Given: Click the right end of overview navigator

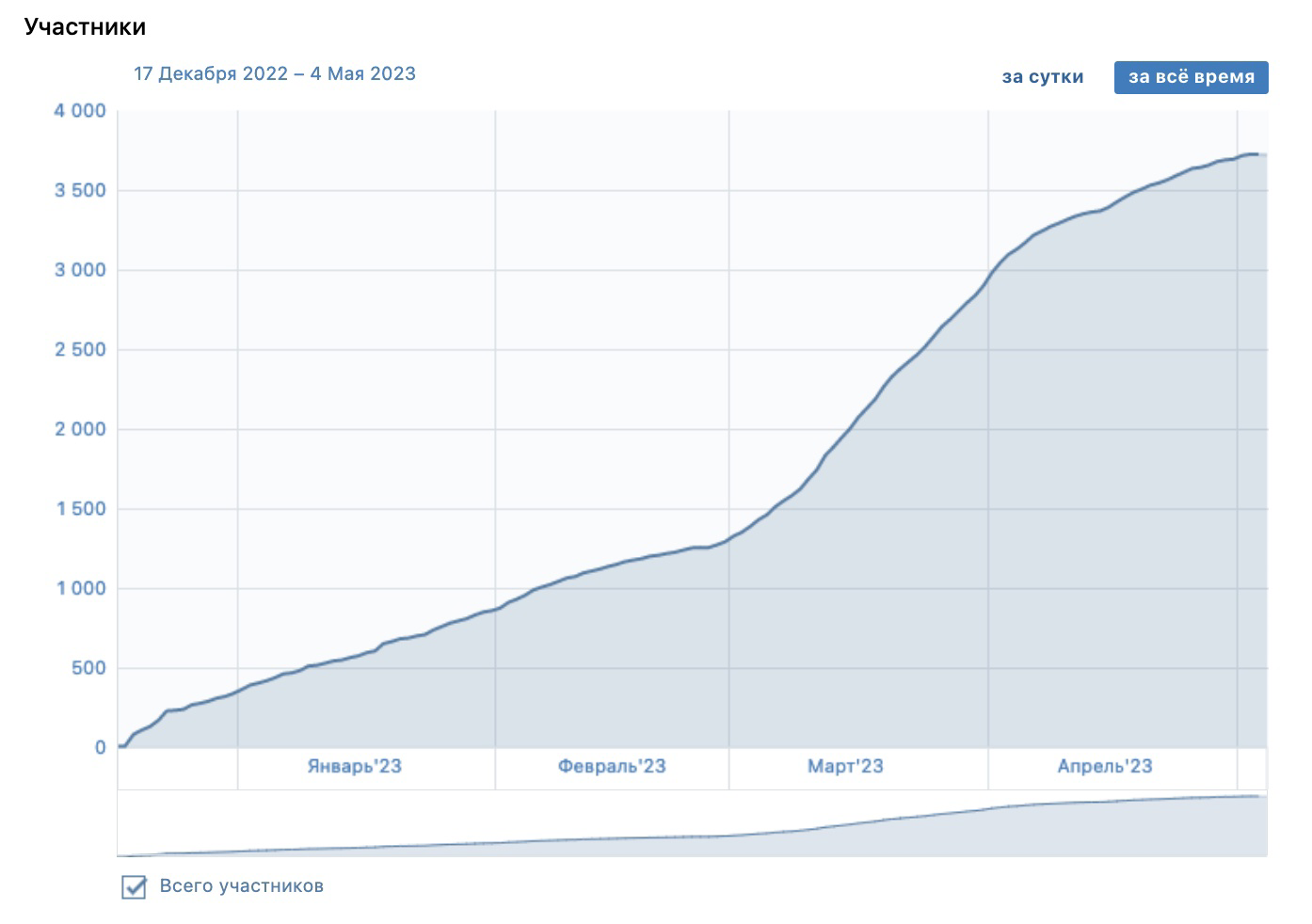Looking at the screenshot, I should pos(1265,824).
